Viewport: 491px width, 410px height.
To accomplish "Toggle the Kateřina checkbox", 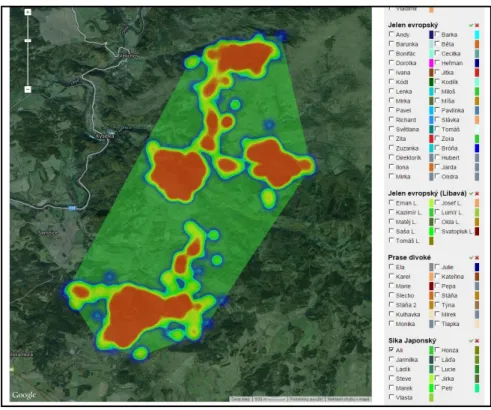I will click(x=437, y=276).
